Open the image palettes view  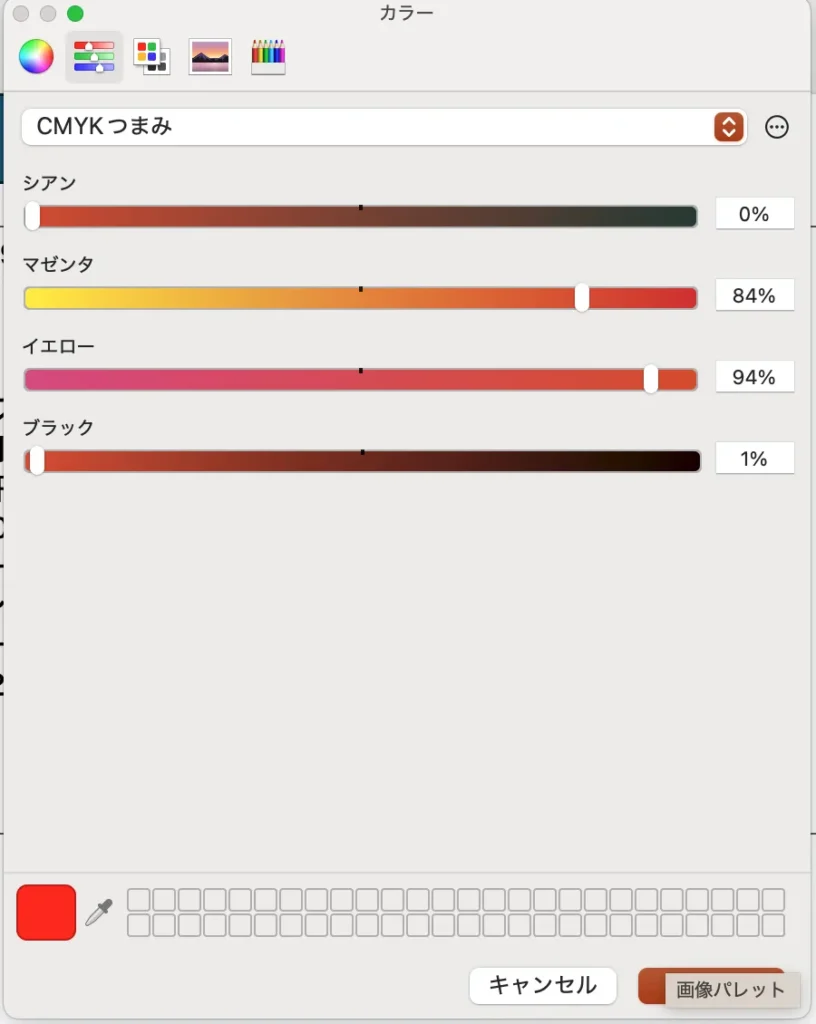coord(210,56)
